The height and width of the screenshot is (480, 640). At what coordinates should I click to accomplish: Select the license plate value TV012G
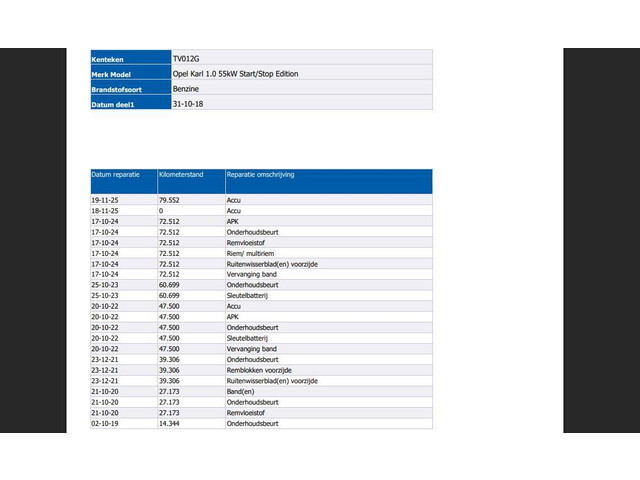point(186,59)
